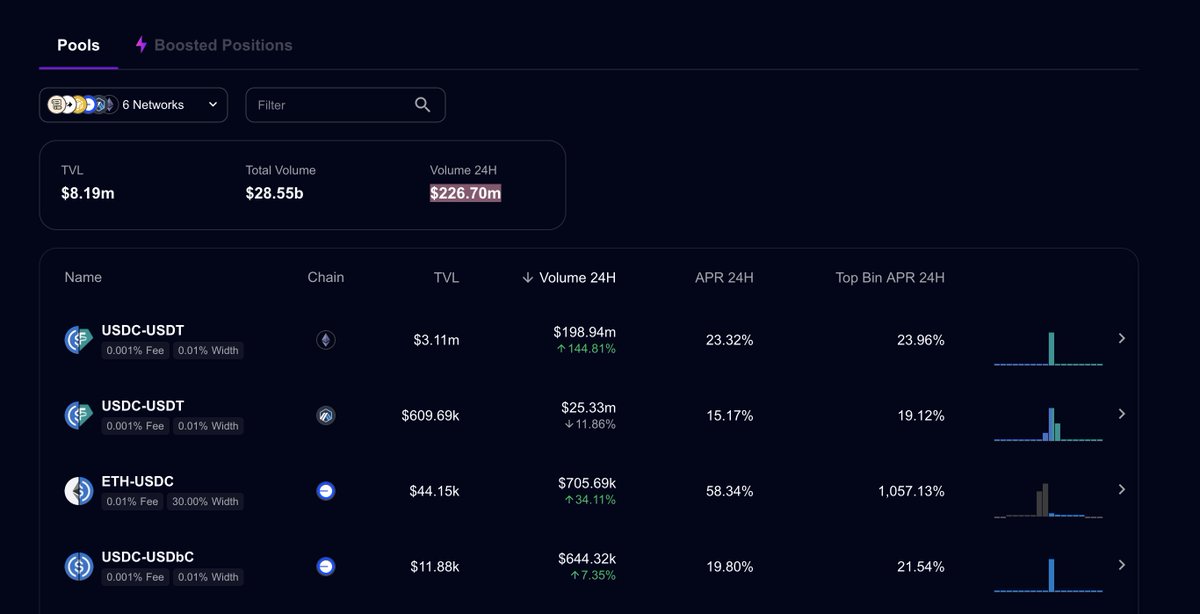Click the 21.54% top bin APR

click(920, 567)
